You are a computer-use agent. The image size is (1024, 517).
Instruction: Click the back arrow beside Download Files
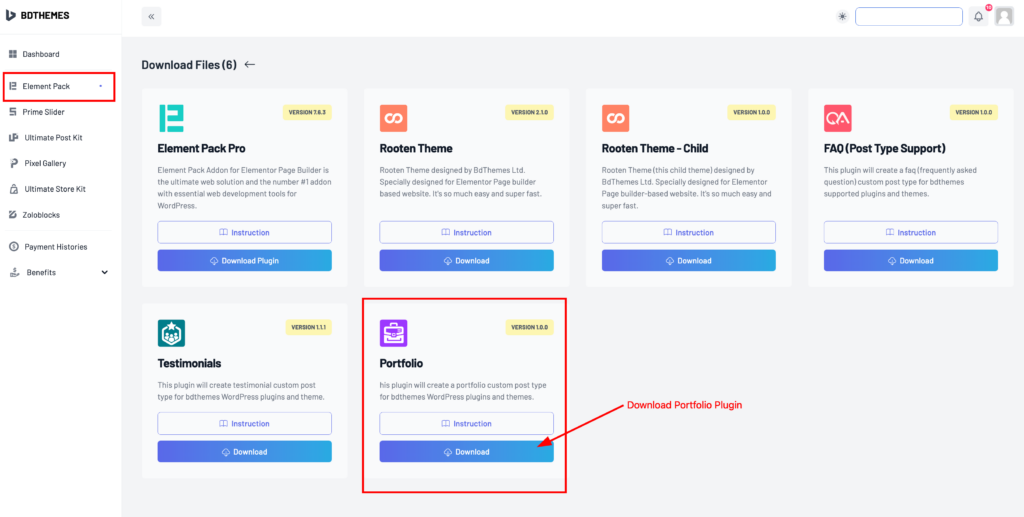[x=249, y=65]
